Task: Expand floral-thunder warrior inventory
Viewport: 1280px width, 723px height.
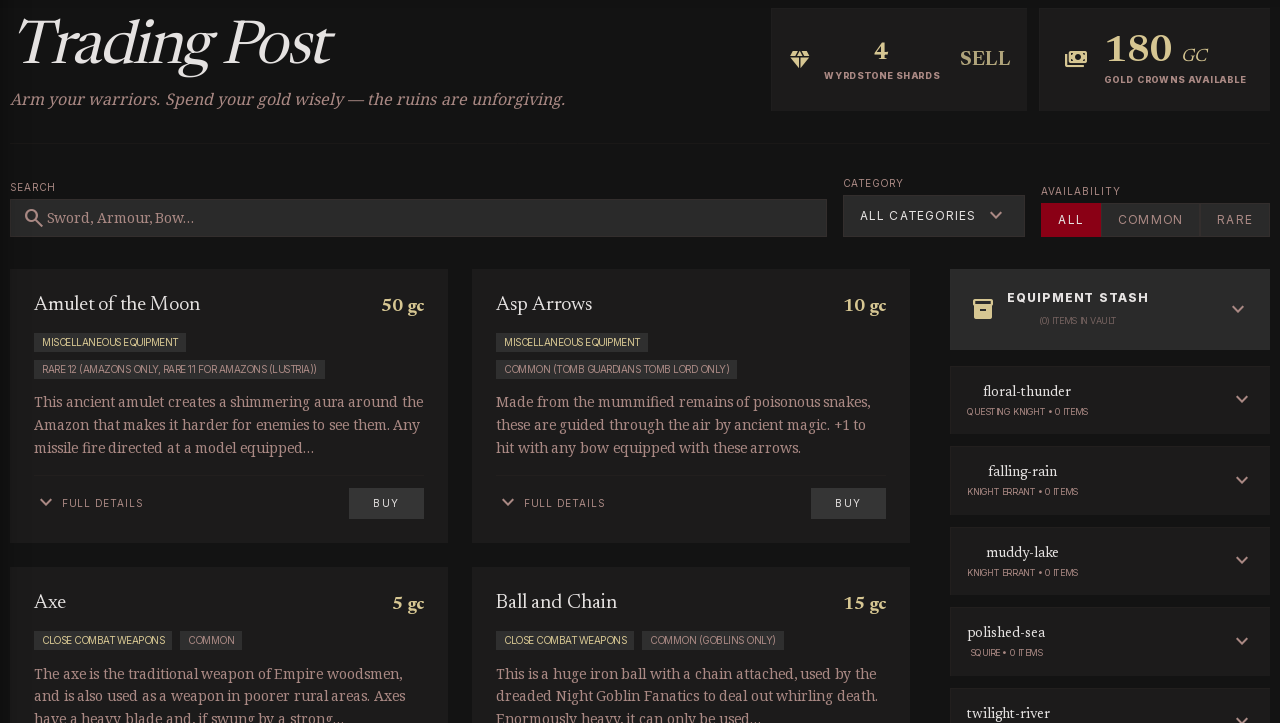Action: 1242,399
